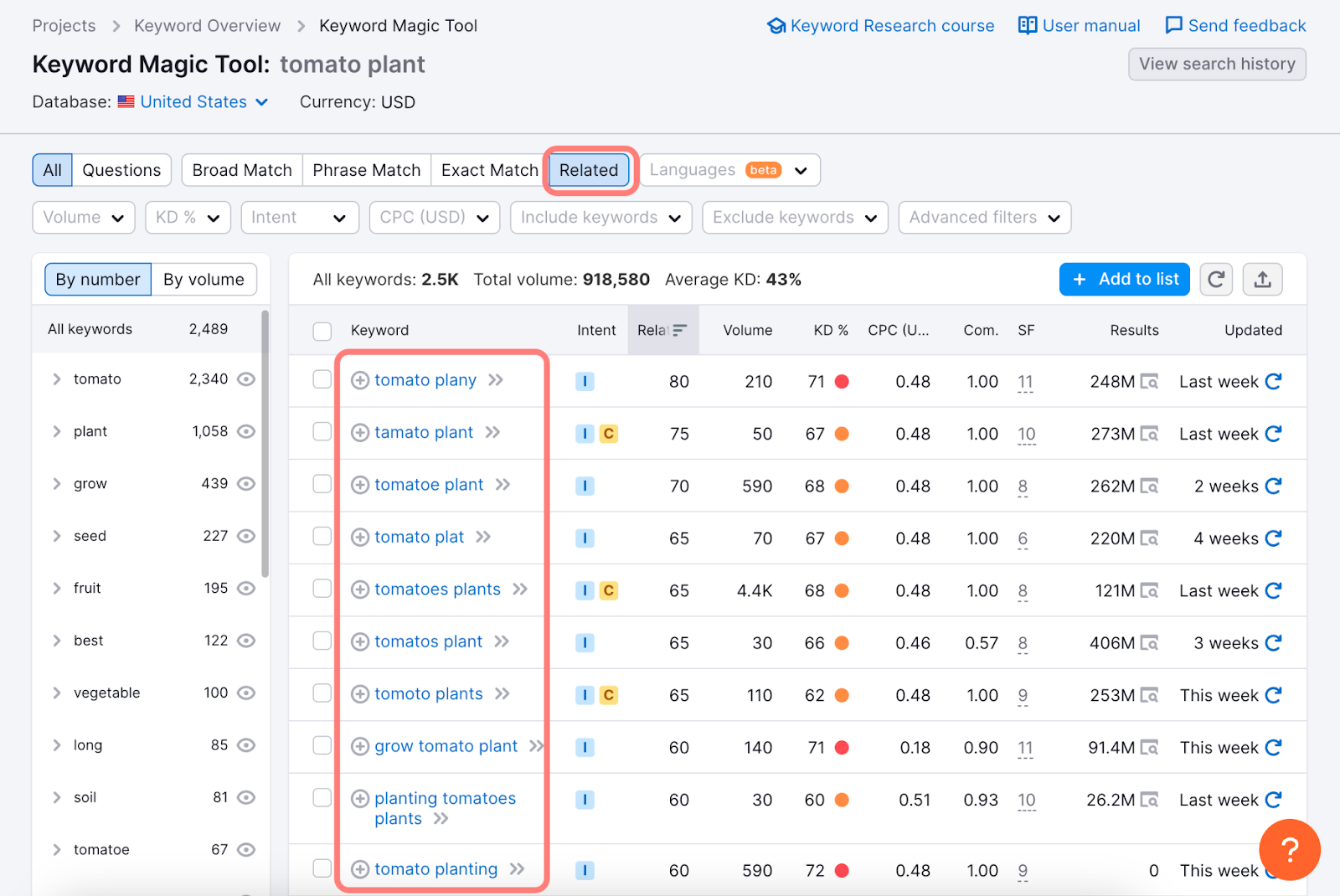Select the Questions tab
The height and width of the screenshot is (896, 1340).
[121, 170]
